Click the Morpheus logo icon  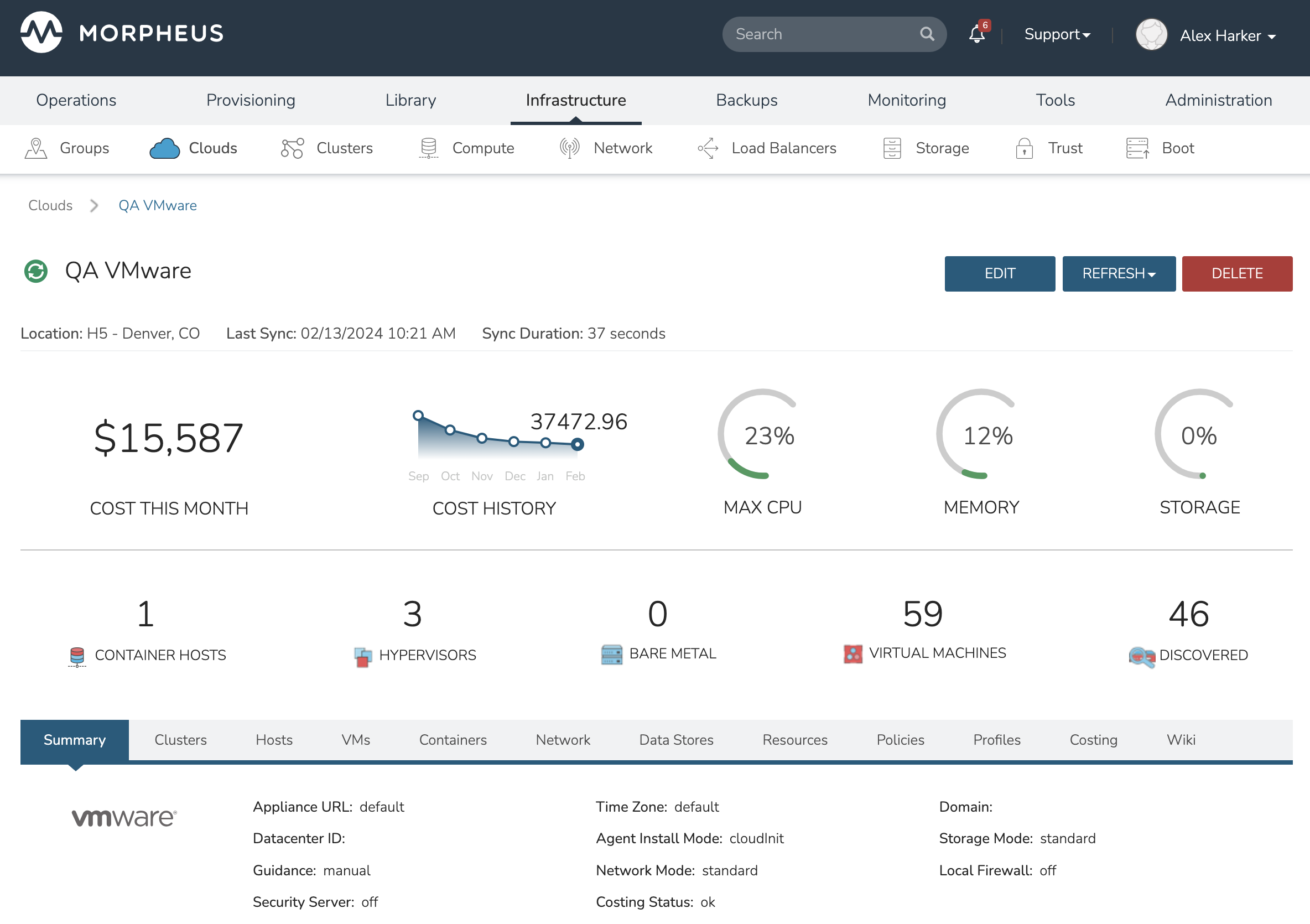(41, 33)
